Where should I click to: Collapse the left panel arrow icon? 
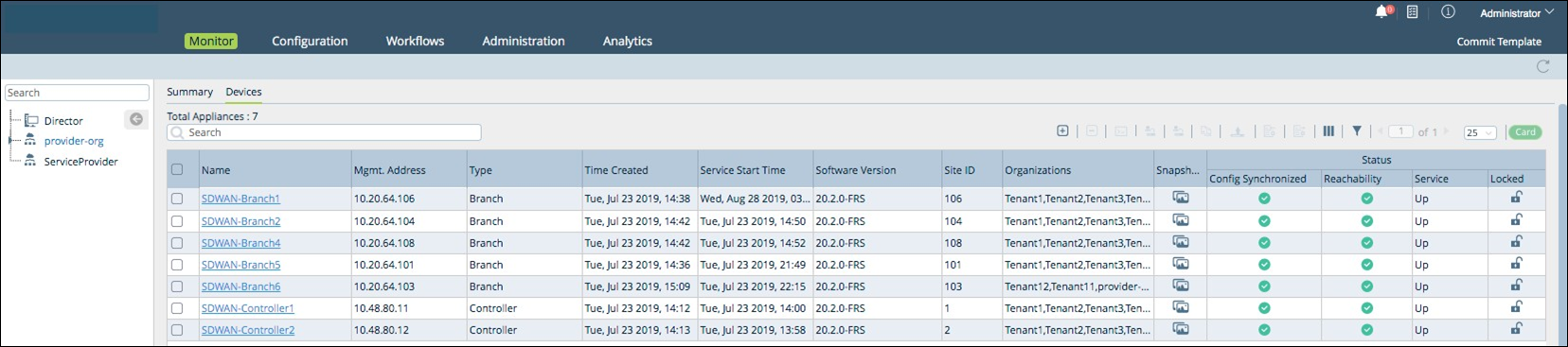pyautogui.click(x=136, y=119)
